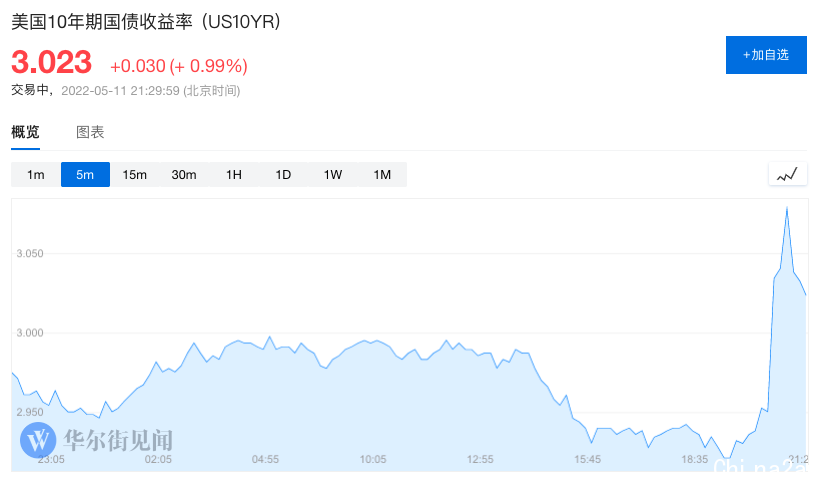This screenshot has height=481, width=824.
Task: Click the 10:05 time axis label
Action: [372, 459]
